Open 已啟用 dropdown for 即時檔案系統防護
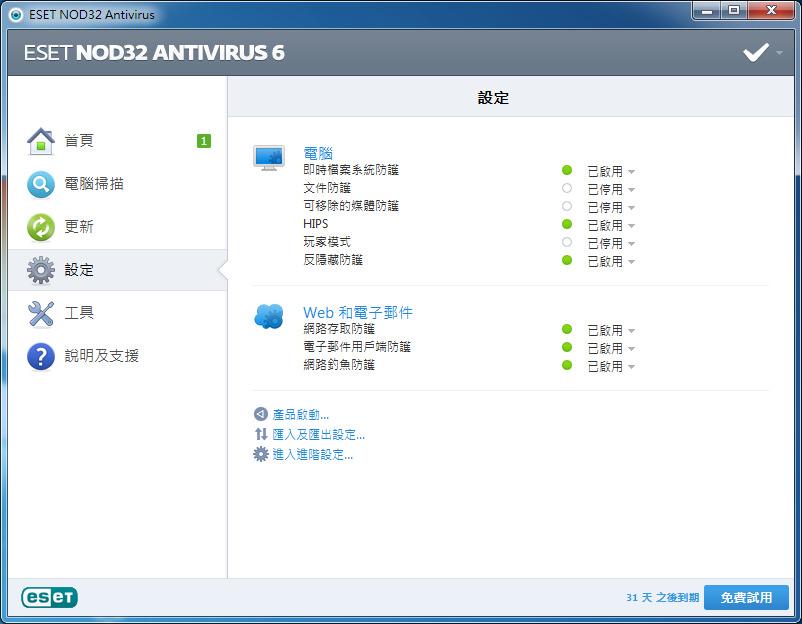 (611, 171)
